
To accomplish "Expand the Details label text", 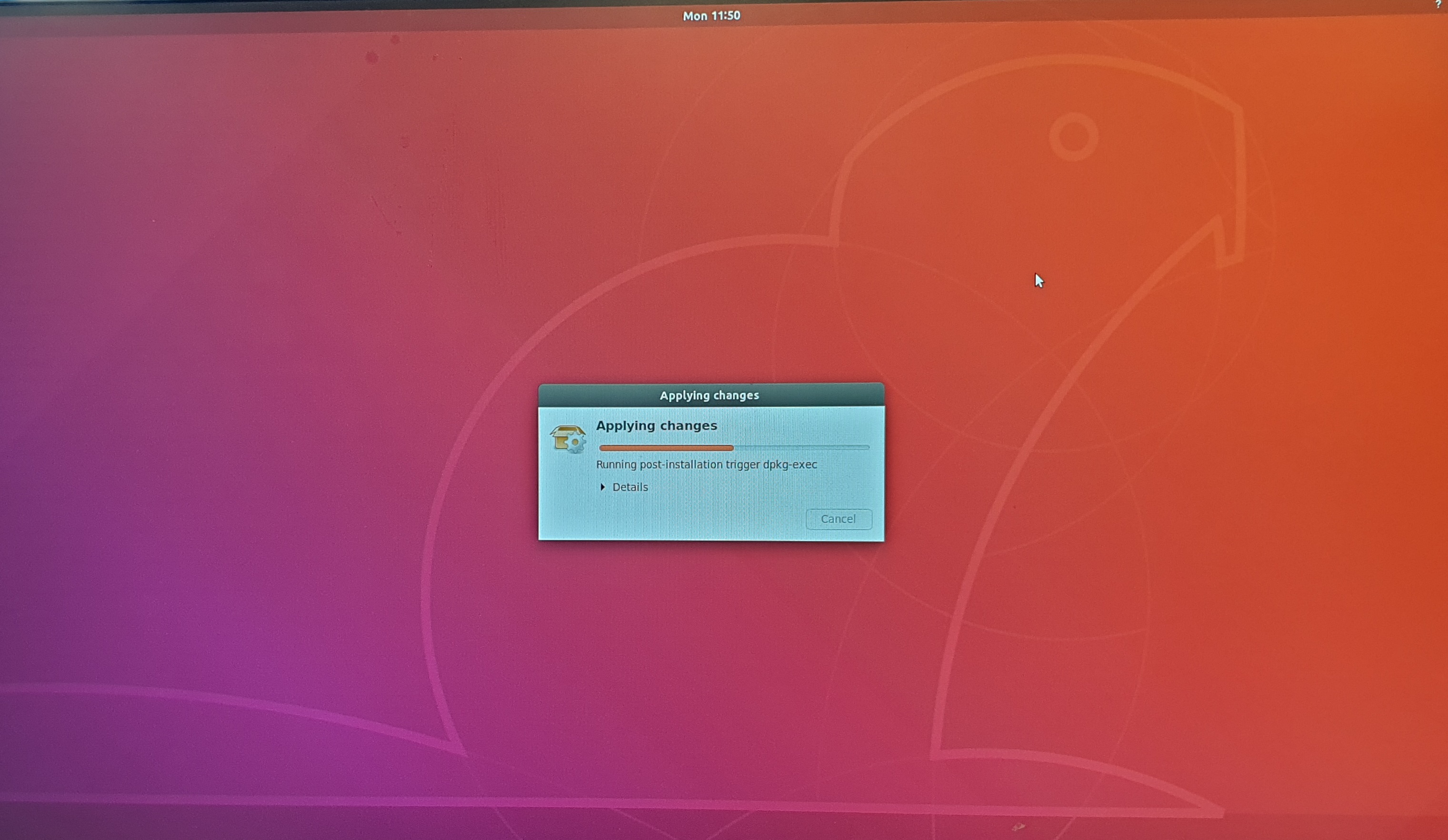I will tap(630, 487).
